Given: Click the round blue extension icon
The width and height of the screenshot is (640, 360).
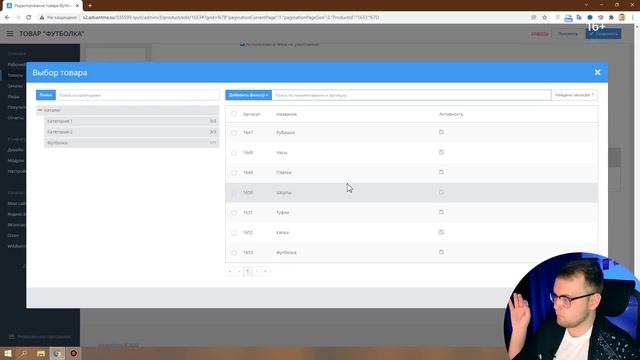Looking at the screenshot, I should click(x=590, y=18).
